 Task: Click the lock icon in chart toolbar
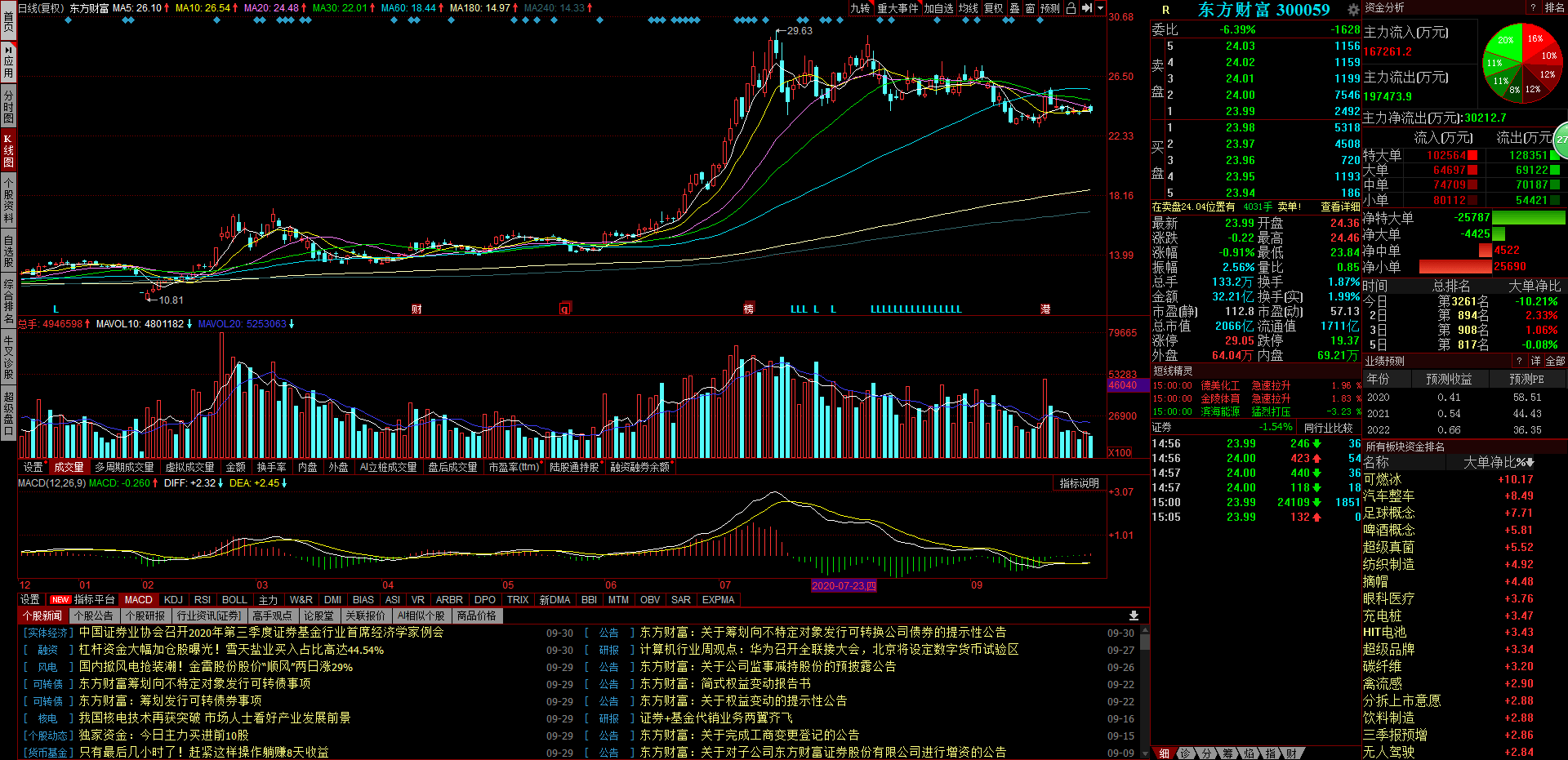[x=1071, y=8]
